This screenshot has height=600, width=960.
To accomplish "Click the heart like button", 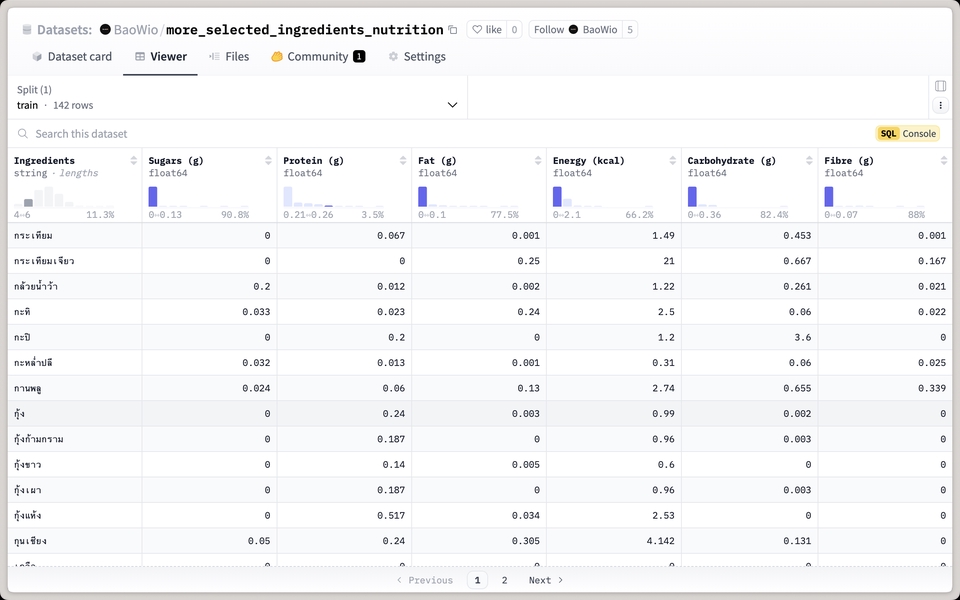I will 487,29.
